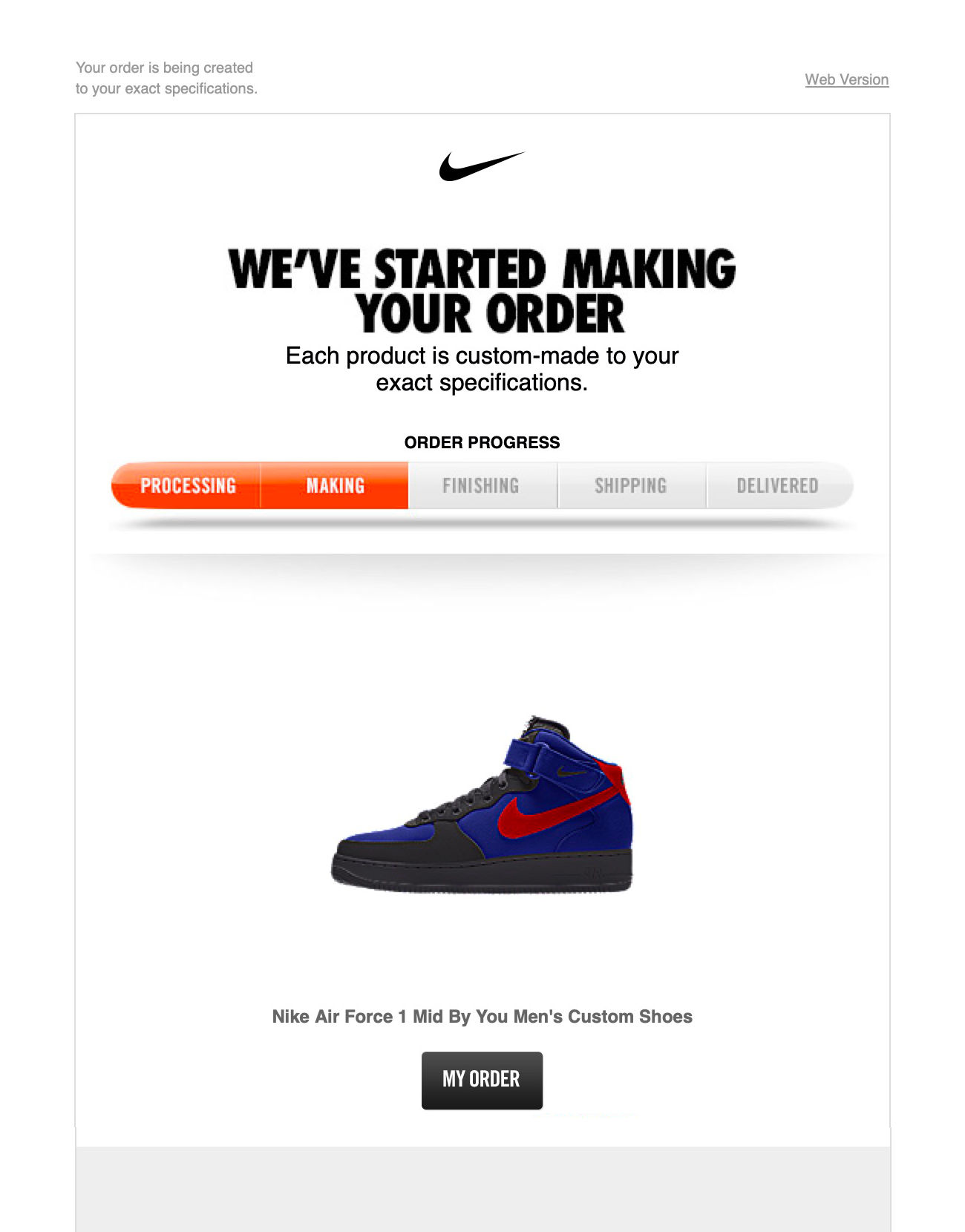Click the Order Progress label

coord(482,442)
